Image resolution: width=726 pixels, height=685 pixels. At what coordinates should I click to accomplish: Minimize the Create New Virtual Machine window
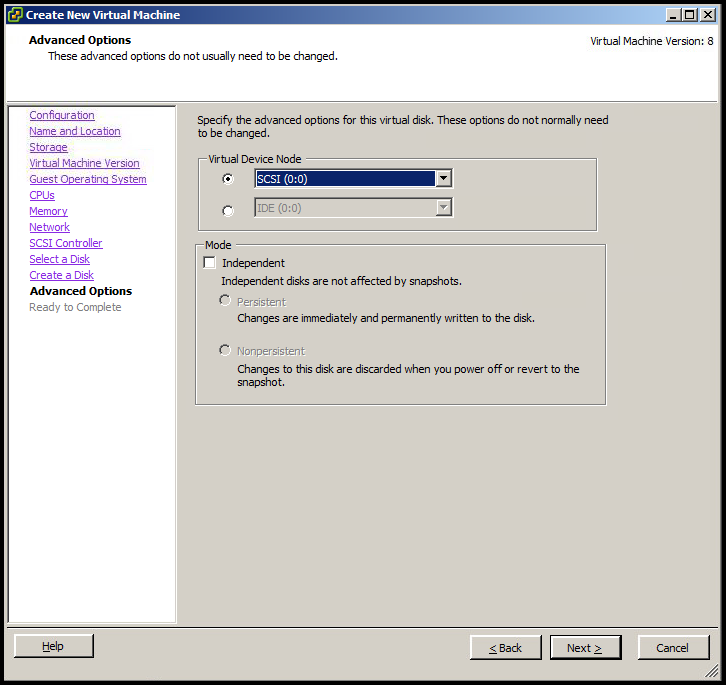(674, 15)
